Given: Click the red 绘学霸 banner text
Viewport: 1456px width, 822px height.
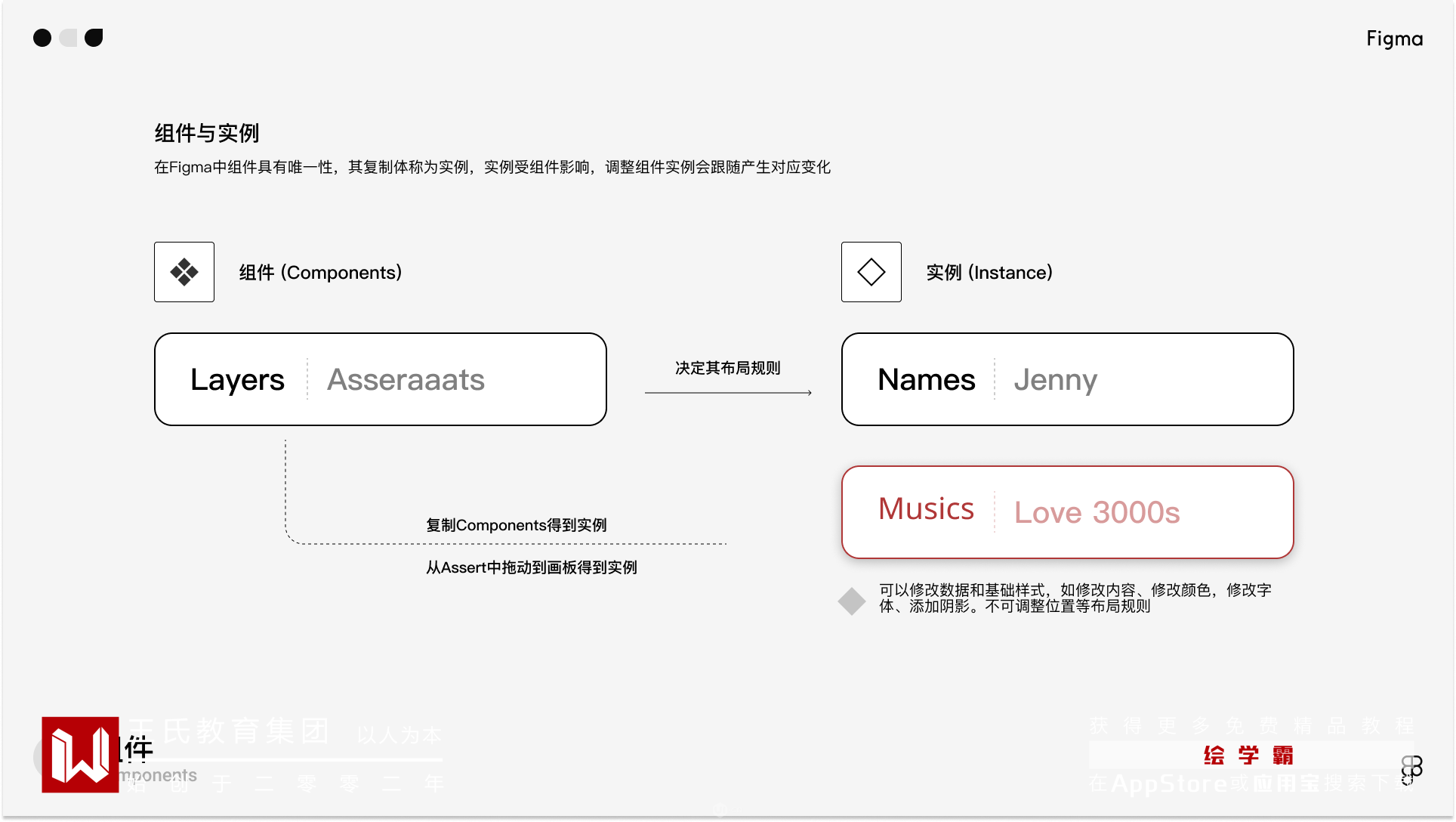Looking at the screenshot, I should pos(1248,755).
